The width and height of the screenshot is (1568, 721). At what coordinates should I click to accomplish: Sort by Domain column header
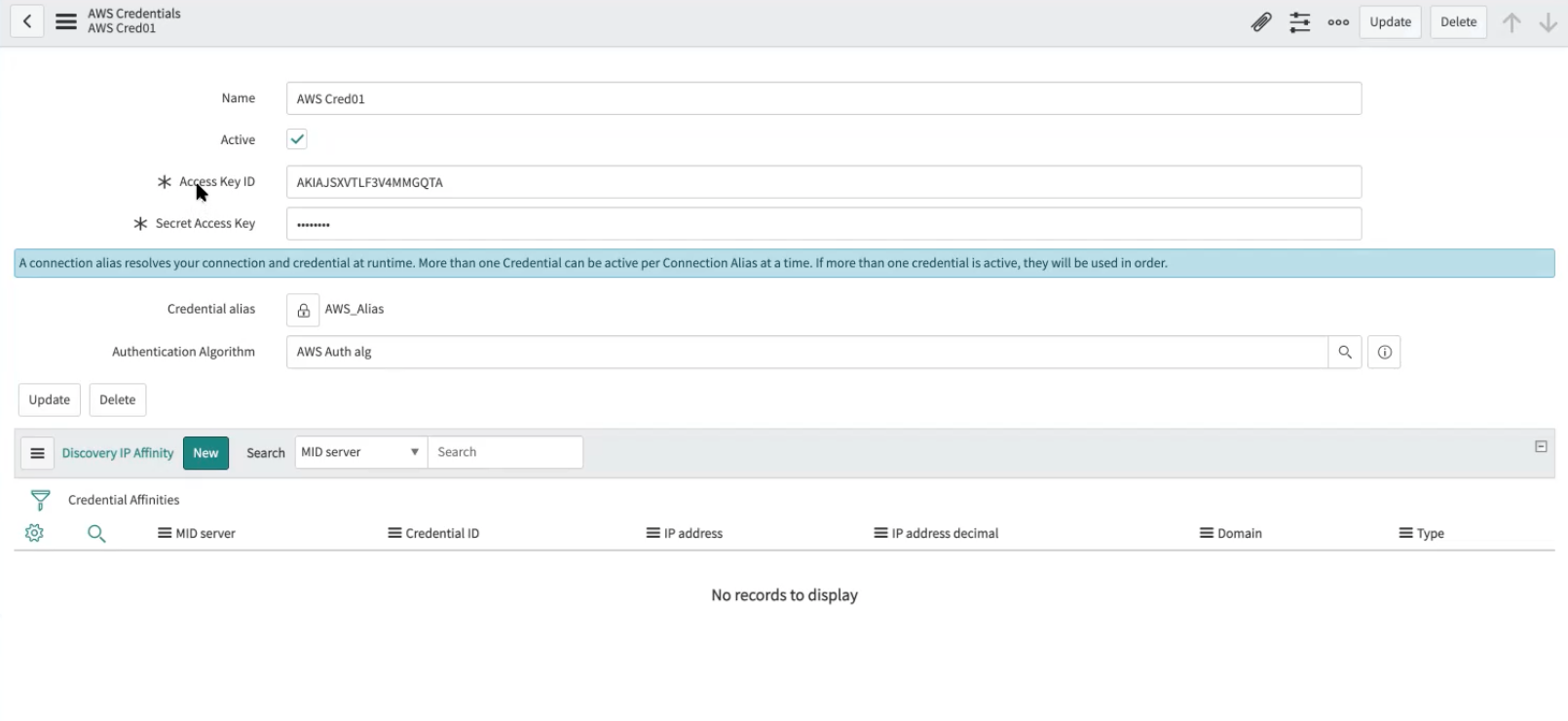click(1240, 533)
